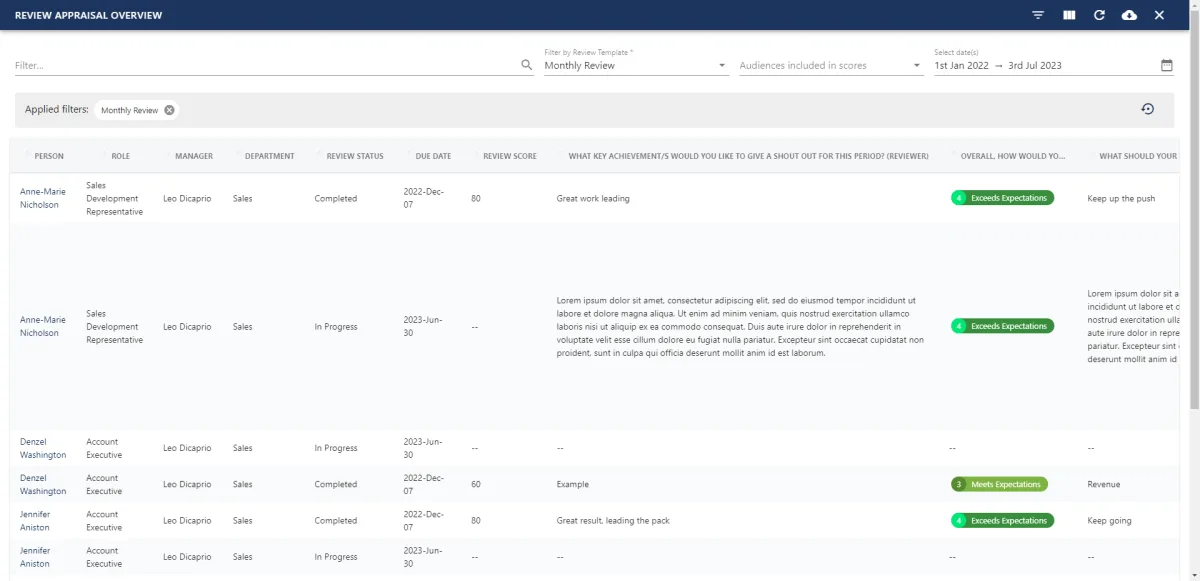Image resolution: width=1200 pixels, height=581 pixels.
Task: Click Exceeds Expectations badge in Jennifer Aniston row
Action: click(x=1002, y=520)
